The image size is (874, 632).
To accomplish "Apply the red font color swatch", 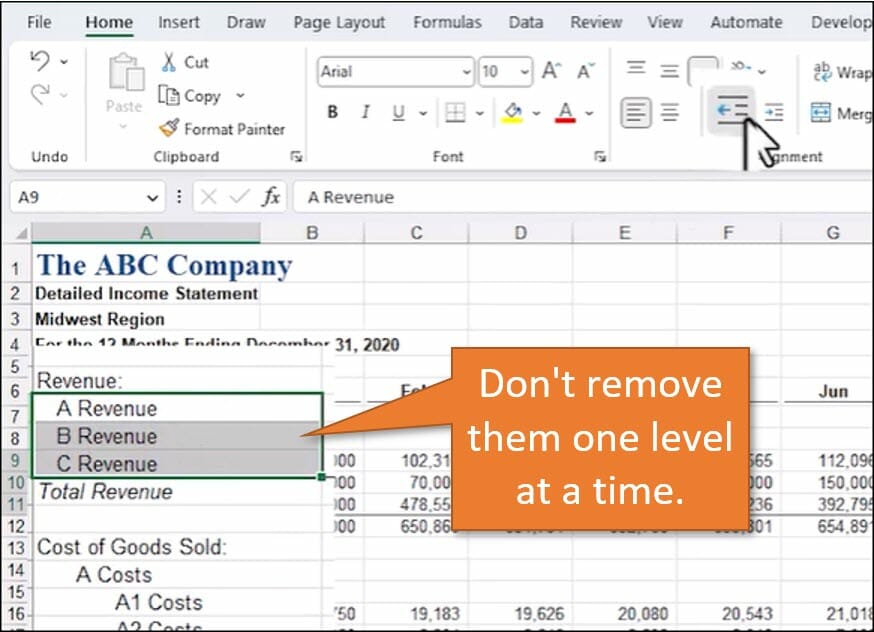I will click(x=565, y=112).
